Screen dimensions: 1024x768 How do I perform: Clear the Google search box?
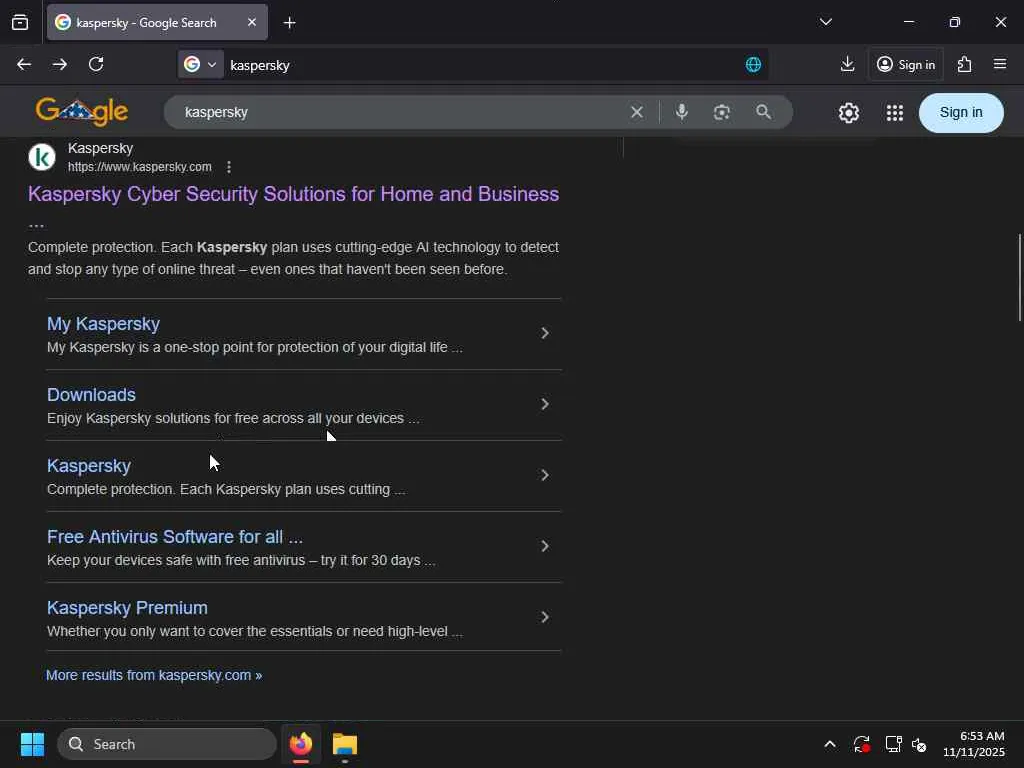(637, 112)
